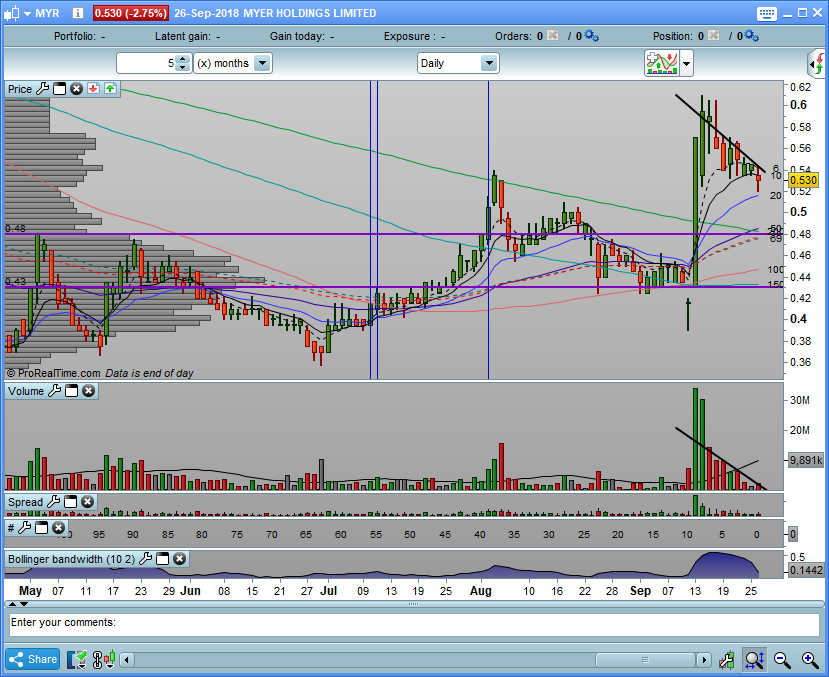Toggle the auto-fit zoom magnifier
Viewport: 829px width, 677px height.
(x=754, y=660)
